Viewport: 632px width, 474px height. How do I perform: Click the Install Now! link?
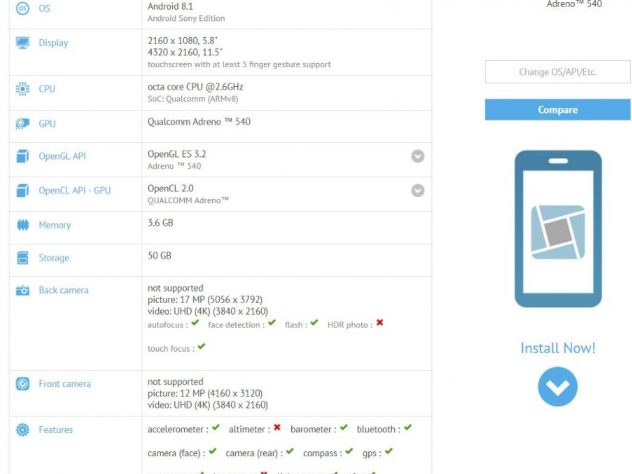tap(557, 348)
